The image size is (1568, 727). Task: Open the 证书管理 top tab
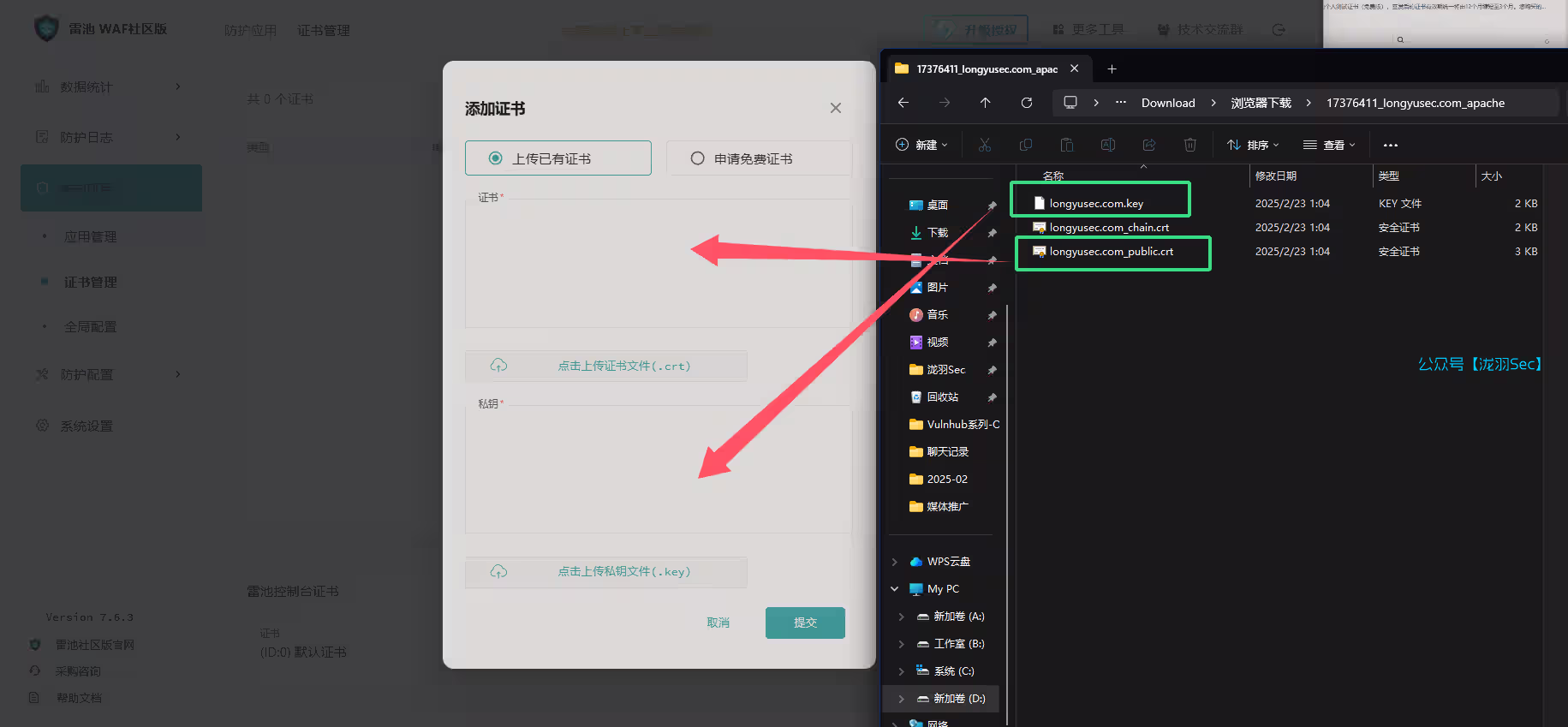323,31
